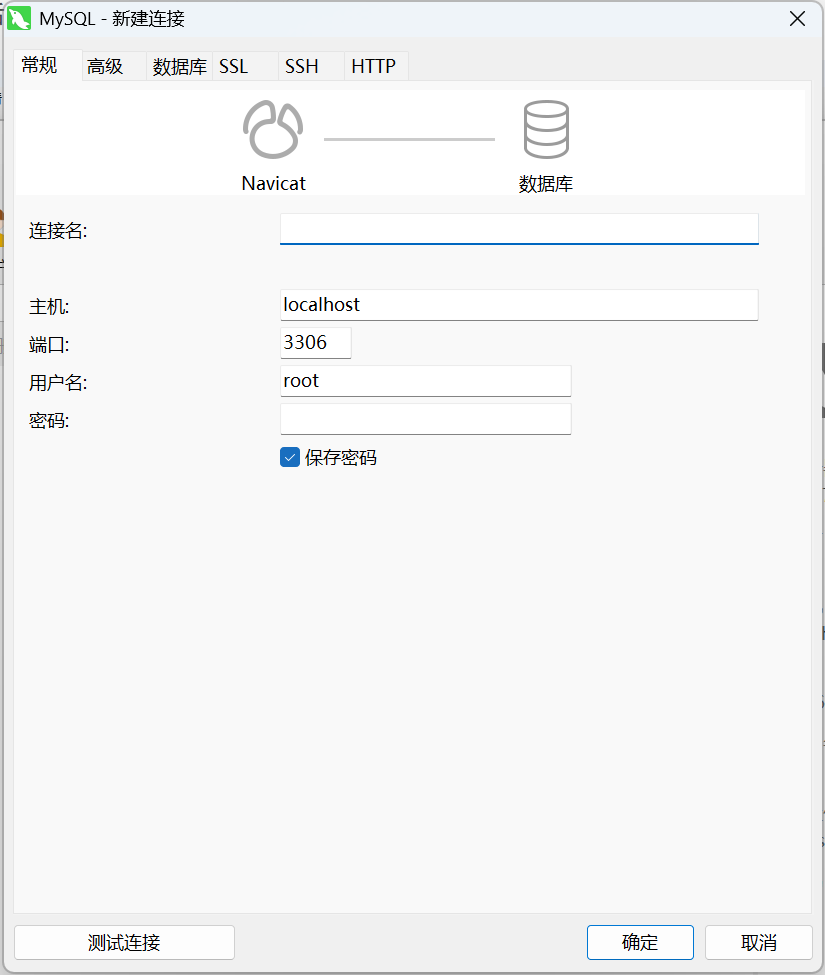Screen dimensions: 825x975
Task: Switch to the SSH tab
Action: click(311, 66)
